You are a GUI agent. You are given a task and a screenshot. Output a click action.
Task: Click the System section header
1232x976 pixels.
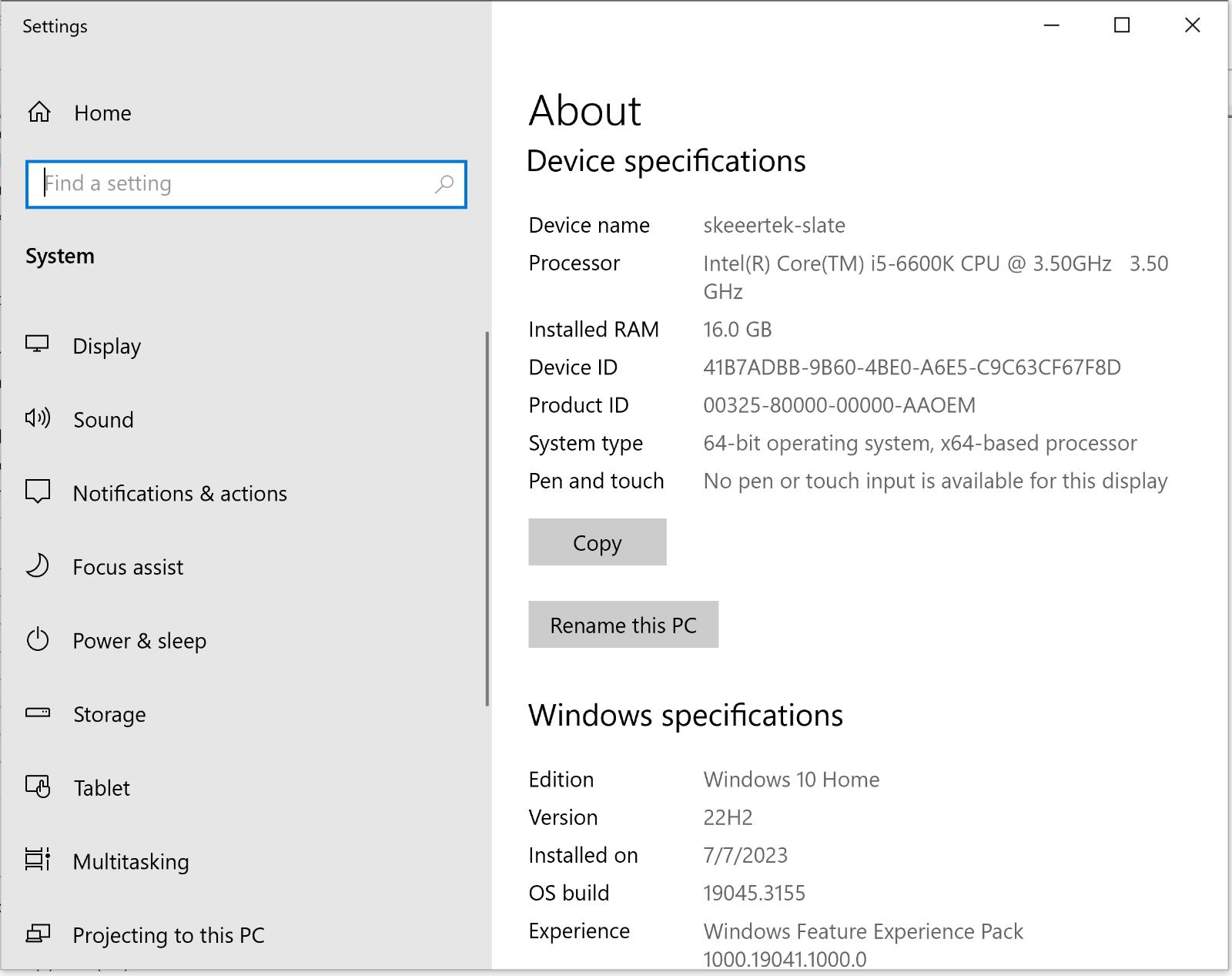60,257
